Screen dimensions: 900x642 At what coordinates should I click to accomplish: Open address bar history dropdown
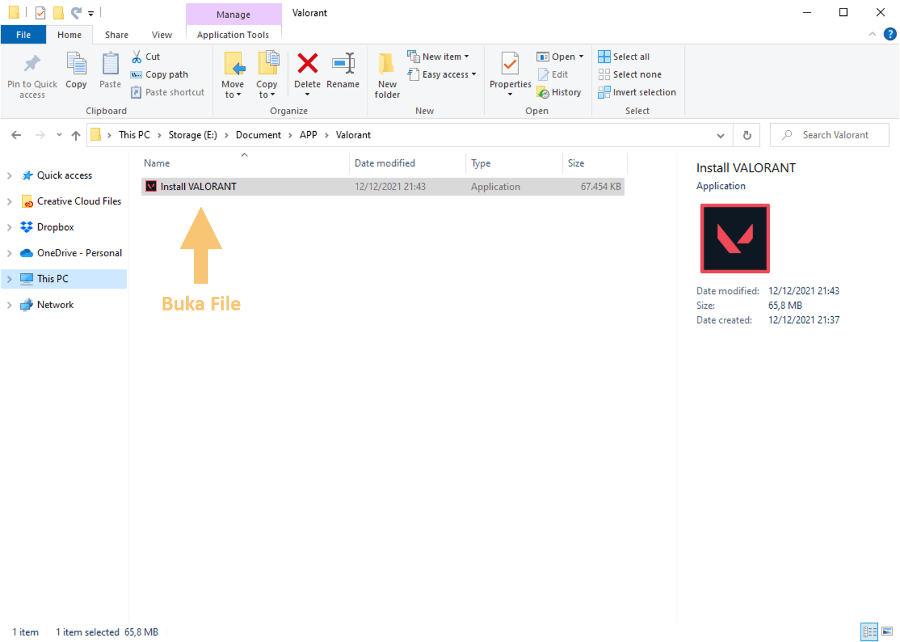(720, 135)
